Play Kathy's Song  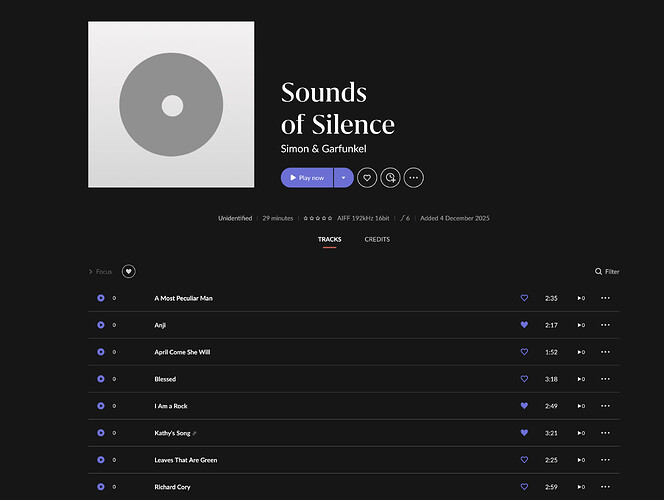coord(101,433)
